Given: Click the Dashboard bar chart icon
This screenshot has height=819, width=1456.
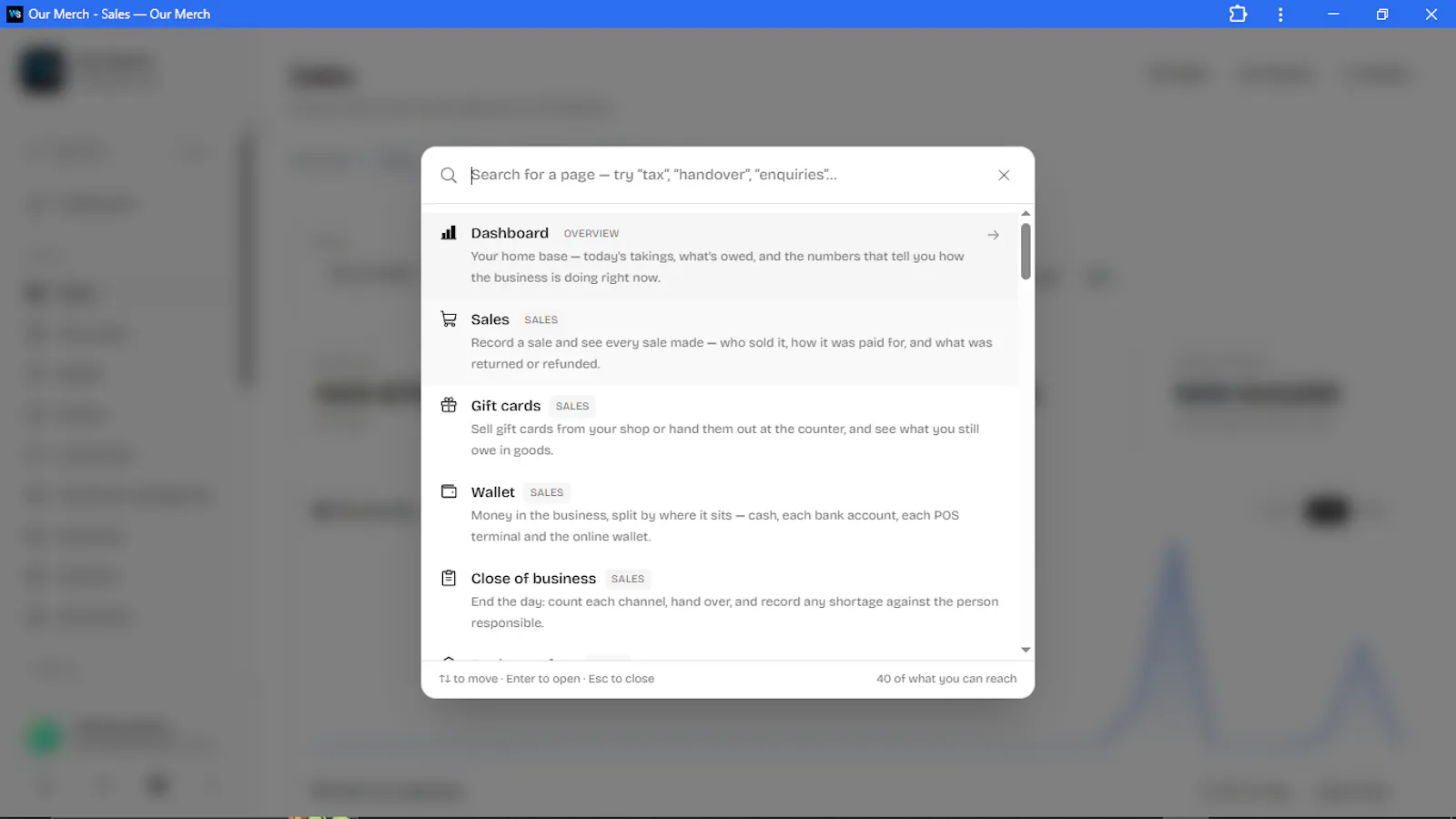Looking at the screenshot, I should (x=449, y=233).
